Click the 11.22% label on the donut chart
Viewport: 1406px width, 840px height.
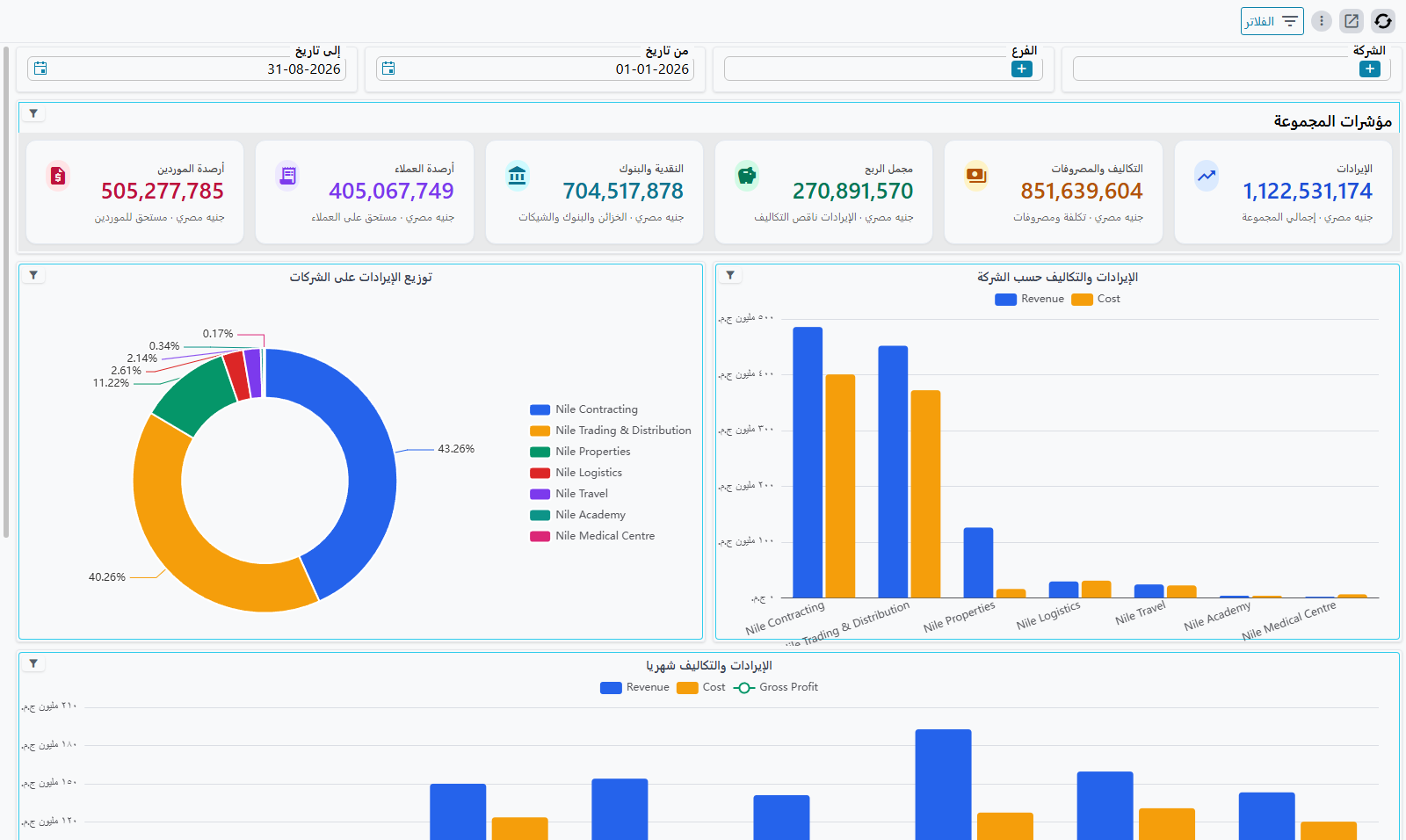point(111,383)
